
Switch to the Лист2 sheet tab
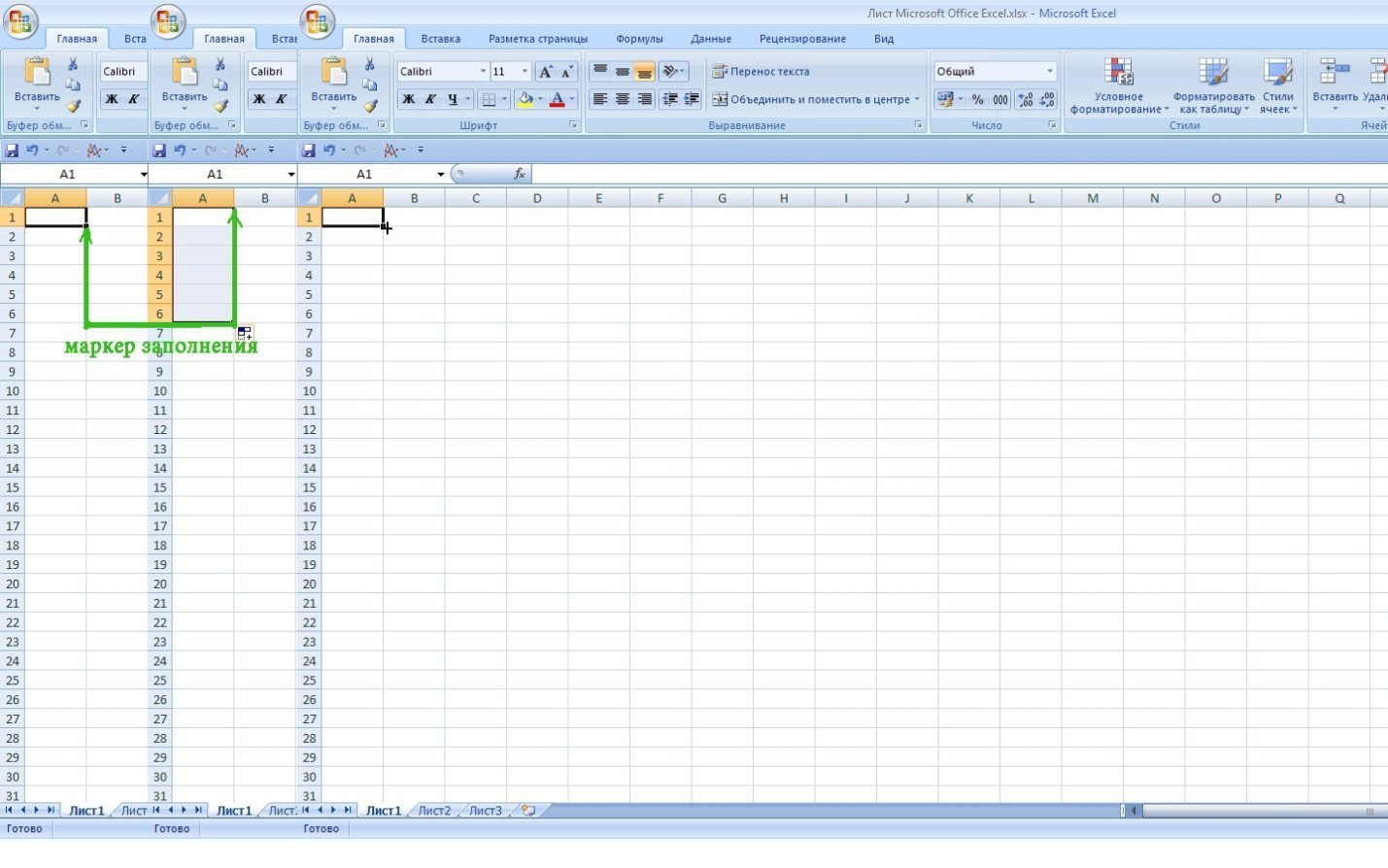click(434, 810)
